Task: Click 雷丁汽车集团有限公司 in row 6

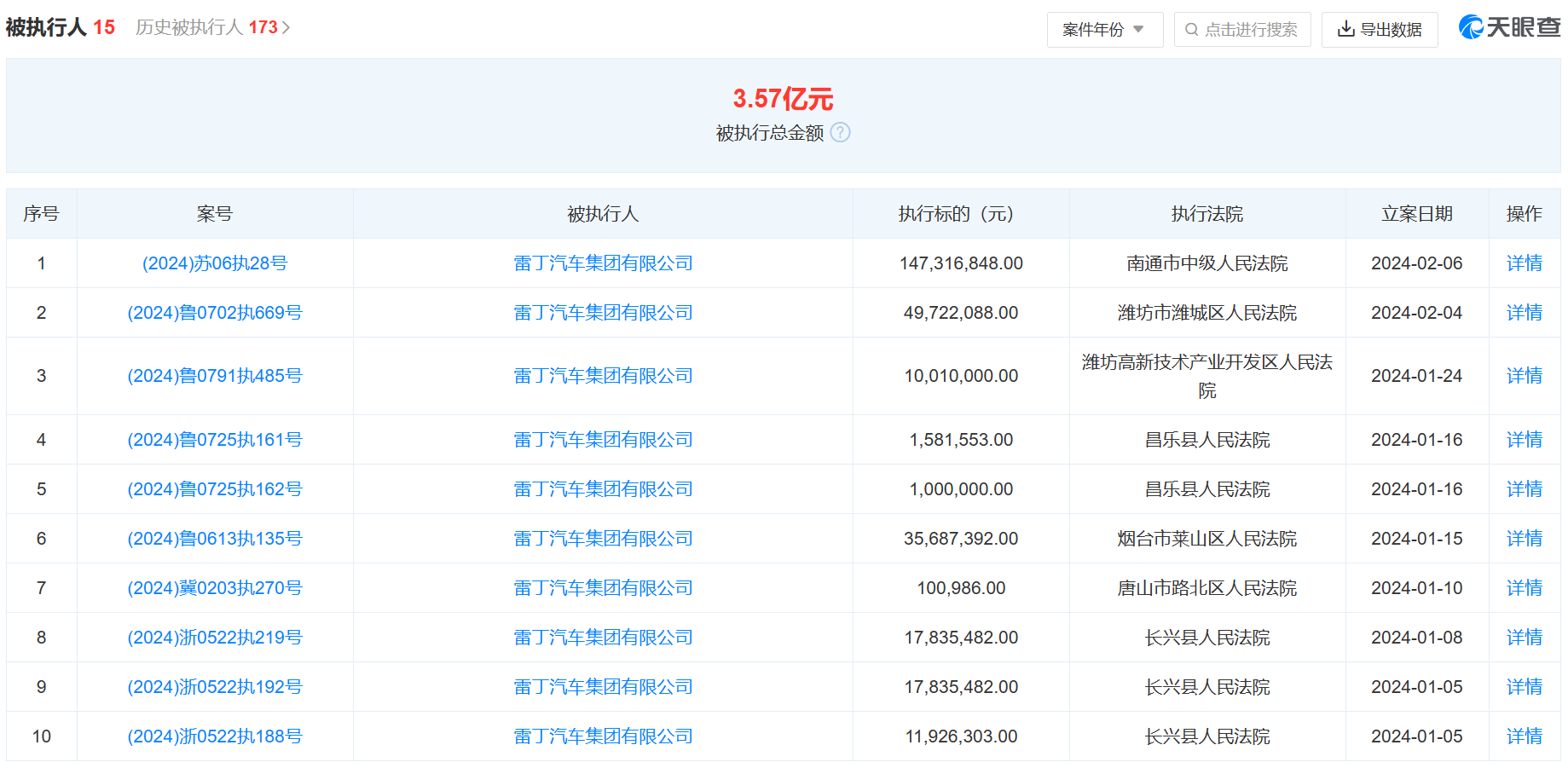Action: point(603,539)
